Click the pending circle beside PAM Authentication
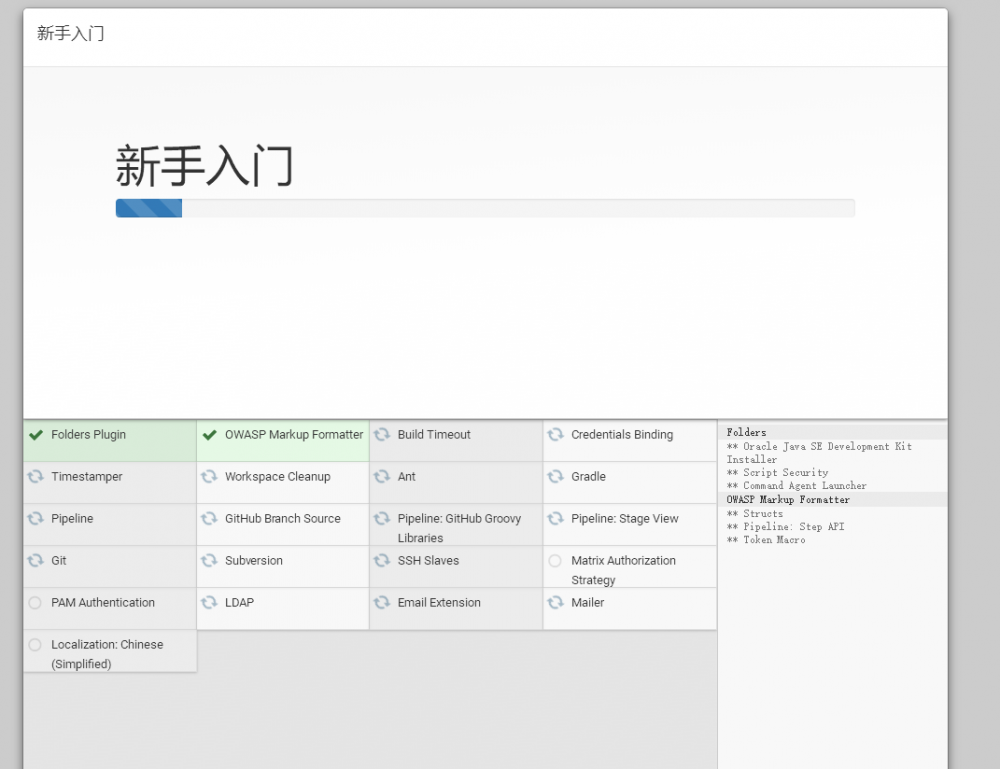 [38, 603]
